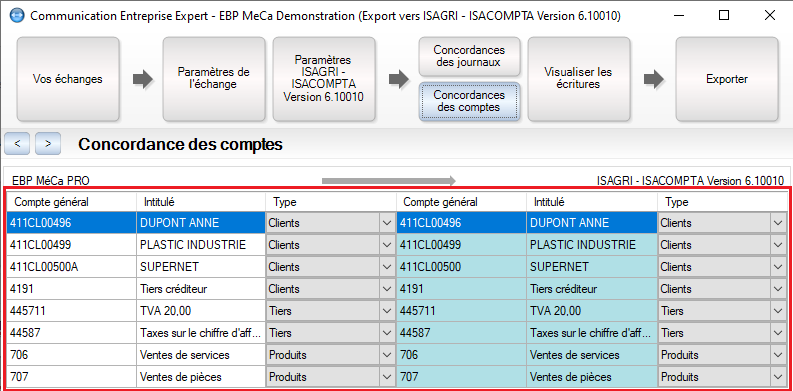Switch to Concordances des journaux
The height and width of the screenshot is (391, 793).
pyautogui.click(x=469, y=56)
